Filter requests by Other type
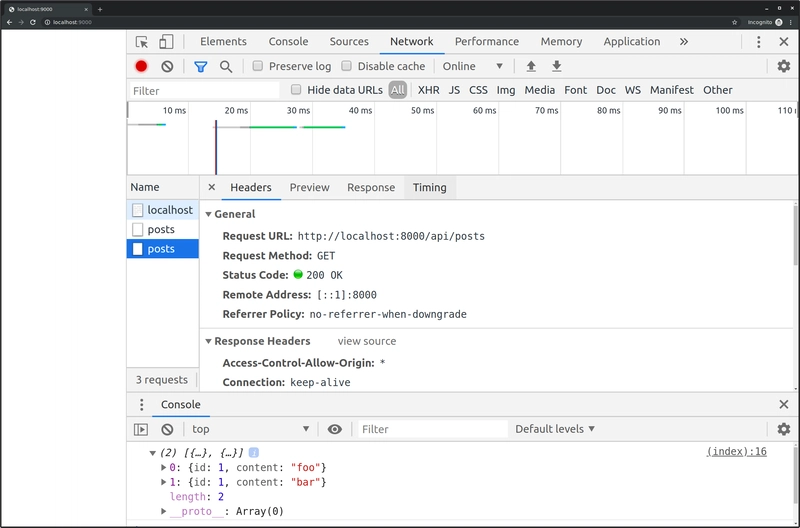 tap(717, 90)
